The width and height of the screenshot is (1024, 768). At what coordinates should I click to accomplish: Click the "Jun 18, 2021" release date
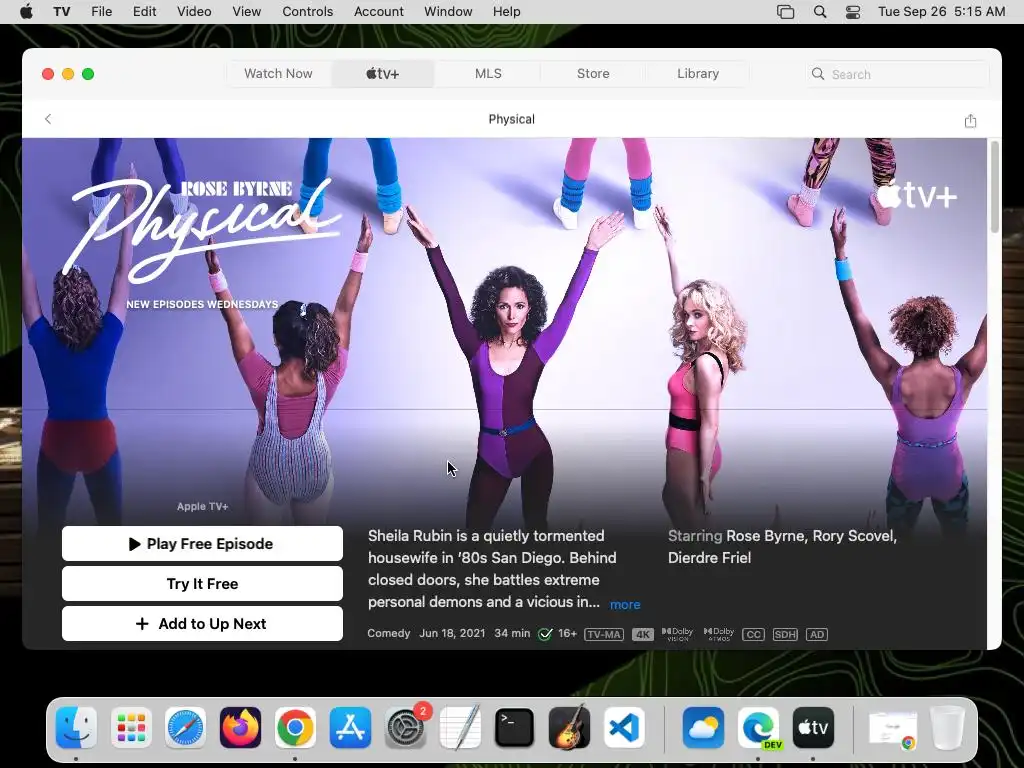tap(452, 633)
